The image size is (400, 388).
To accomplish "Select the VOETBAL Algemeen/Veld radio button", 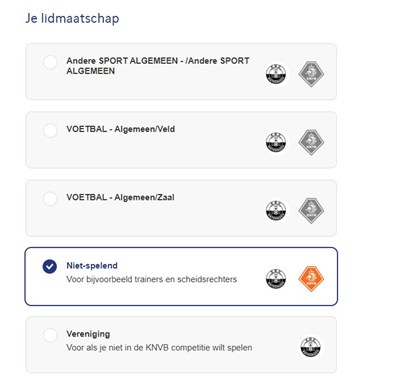I will 50,130.
